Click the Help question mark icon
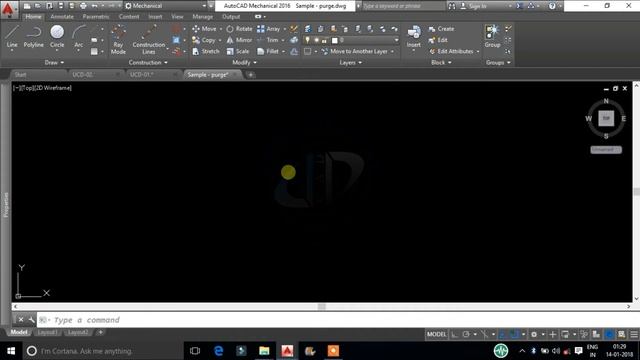Screen dimensions: 640x360 click(552, 6)
